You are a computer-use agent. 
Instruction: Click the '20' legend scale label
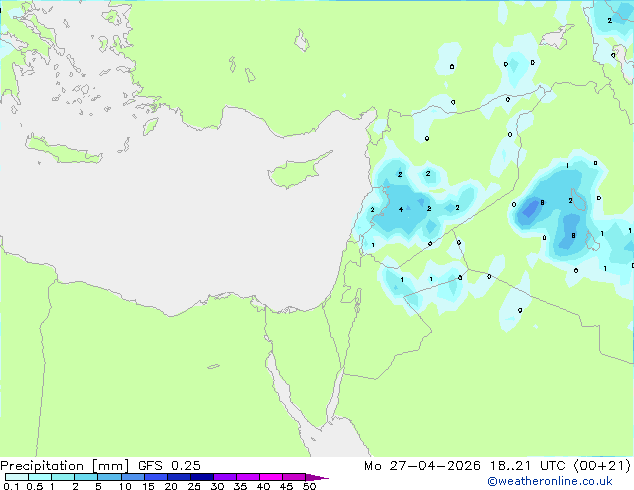coord(171,486)
